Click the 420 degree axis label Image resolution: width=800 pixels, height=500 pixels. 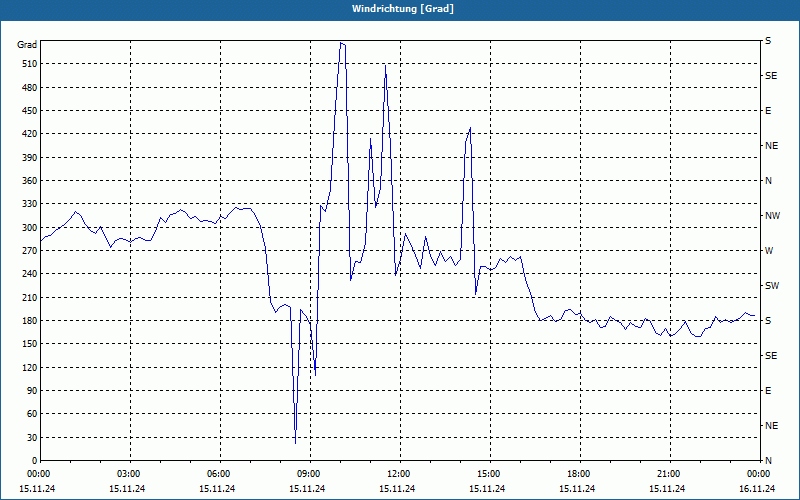[29, 134]
